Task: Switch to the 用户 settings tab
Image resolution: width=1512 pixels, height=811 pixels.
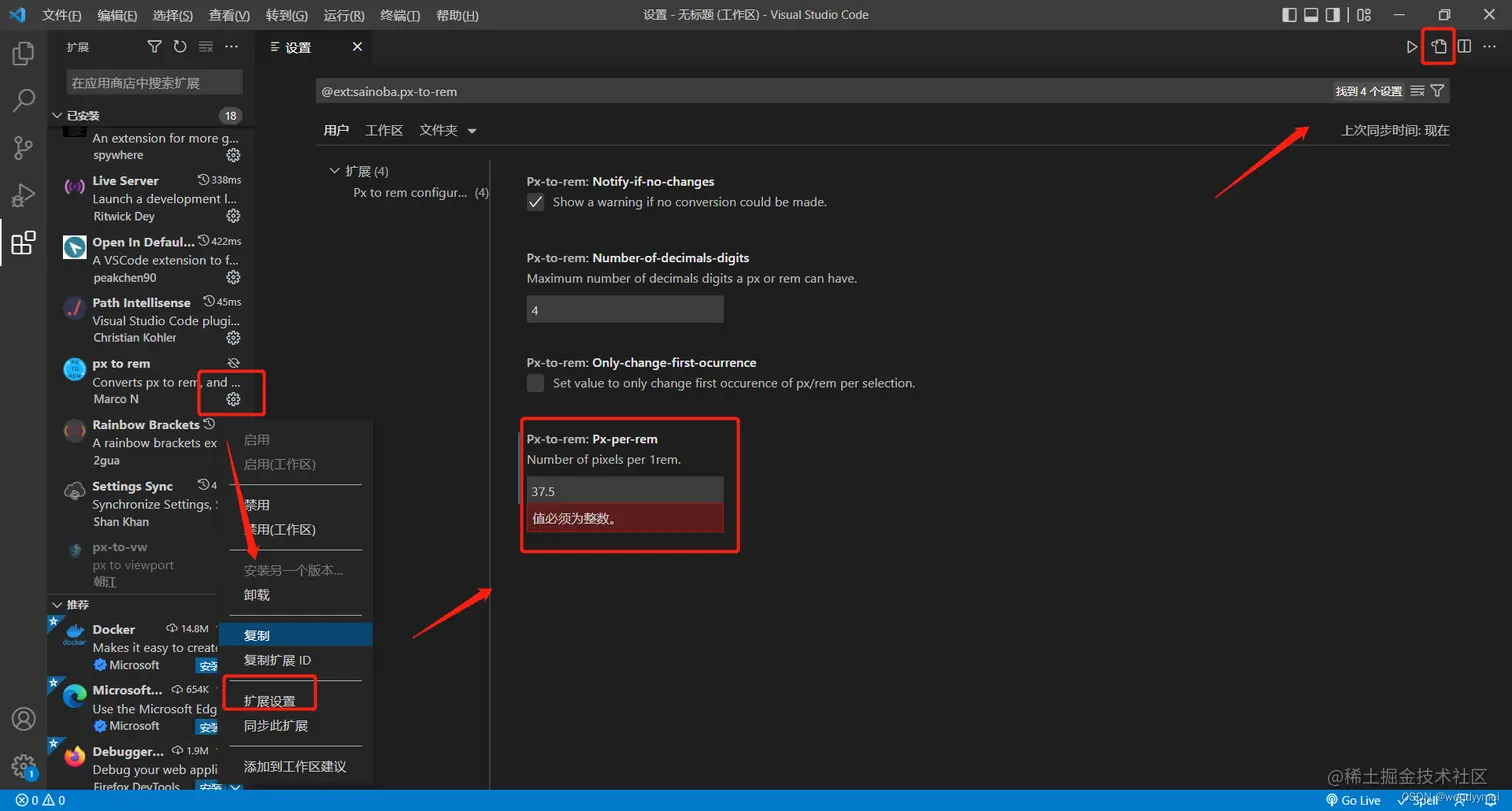Action: [336, 130]
